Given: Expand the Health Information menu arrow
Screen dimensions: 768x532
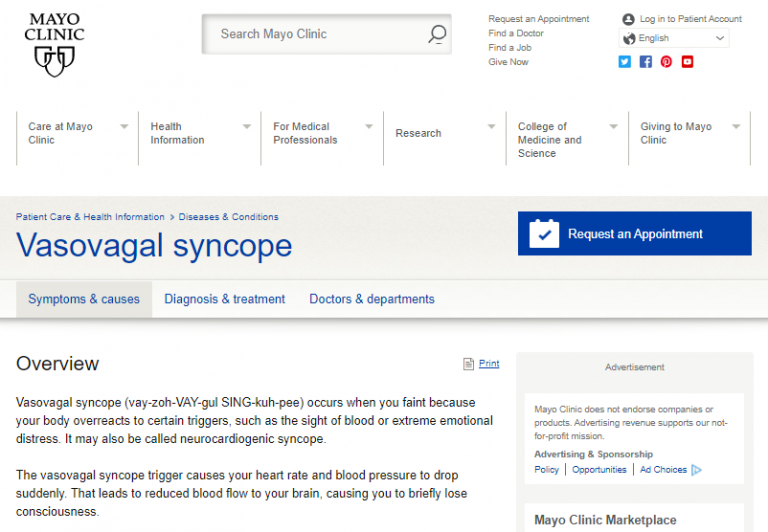Looking at the screenshot, I should (247, 126).
